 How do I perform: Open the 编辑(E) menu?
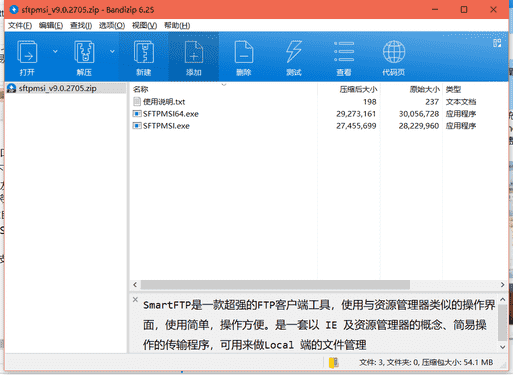click(x=51, y=26)
